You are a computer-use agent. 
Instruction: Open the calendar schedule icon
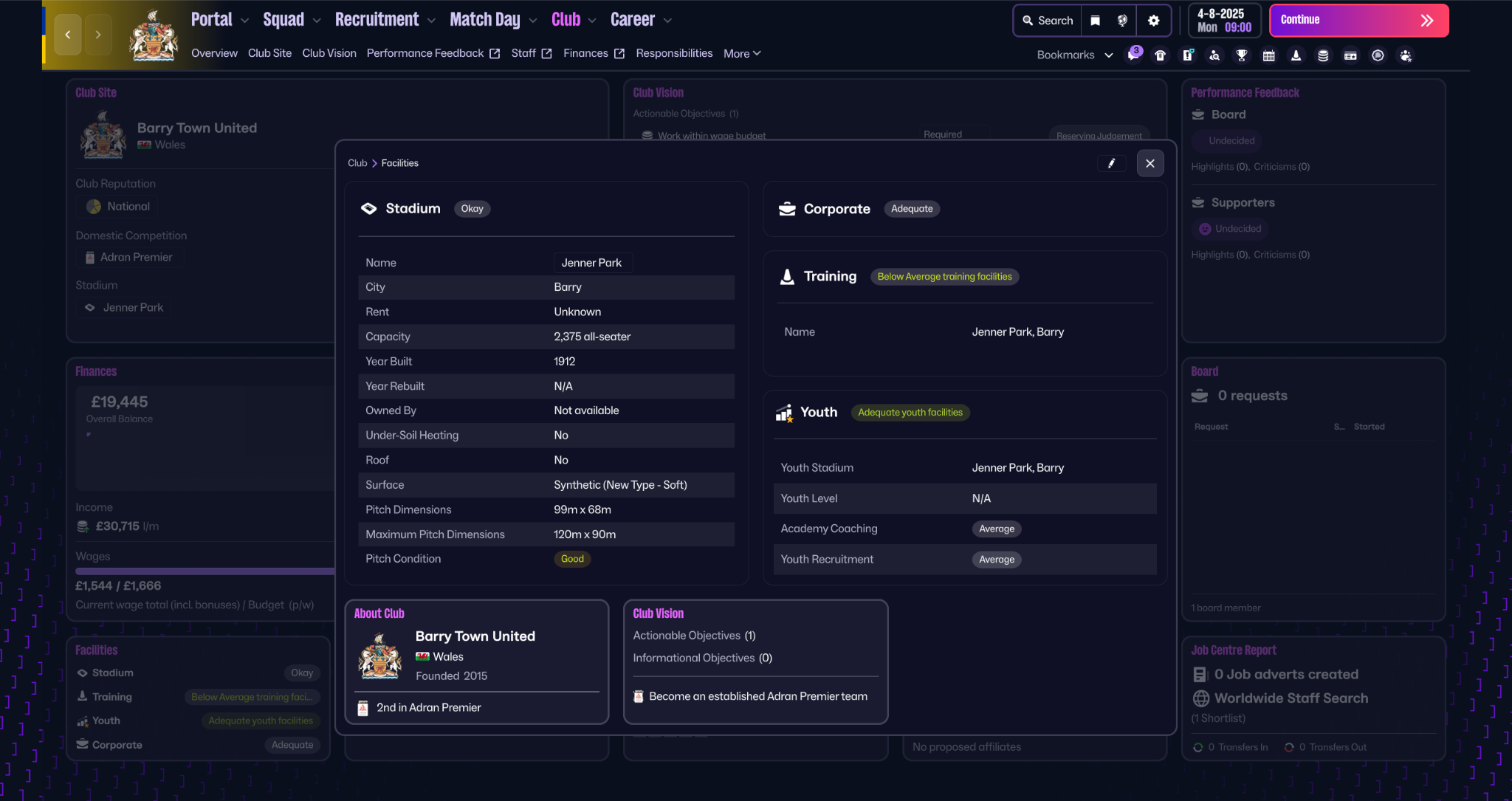click(x=1269, y=55)
